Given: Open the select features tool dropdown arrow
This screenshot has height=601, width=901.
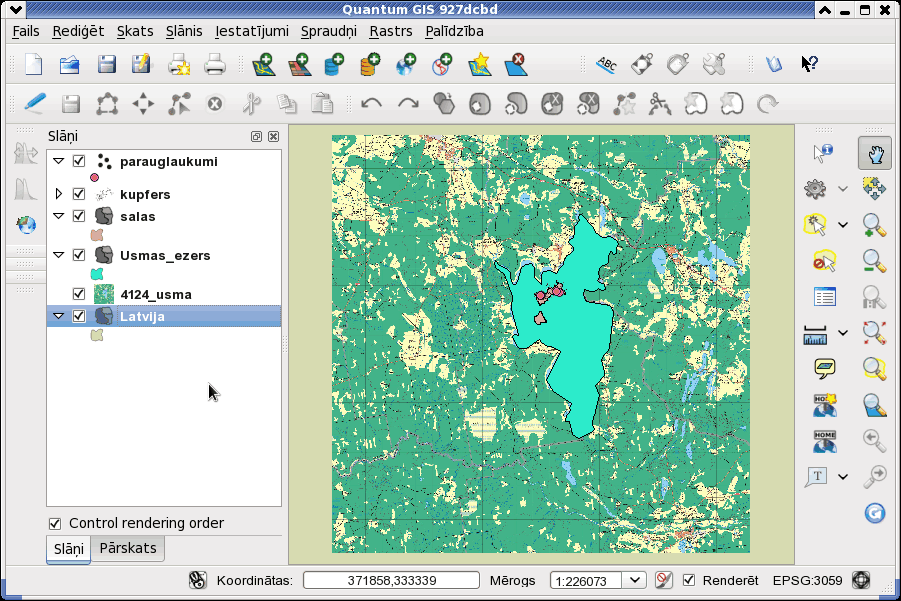Looking at the screenshot, I should 842,225.
